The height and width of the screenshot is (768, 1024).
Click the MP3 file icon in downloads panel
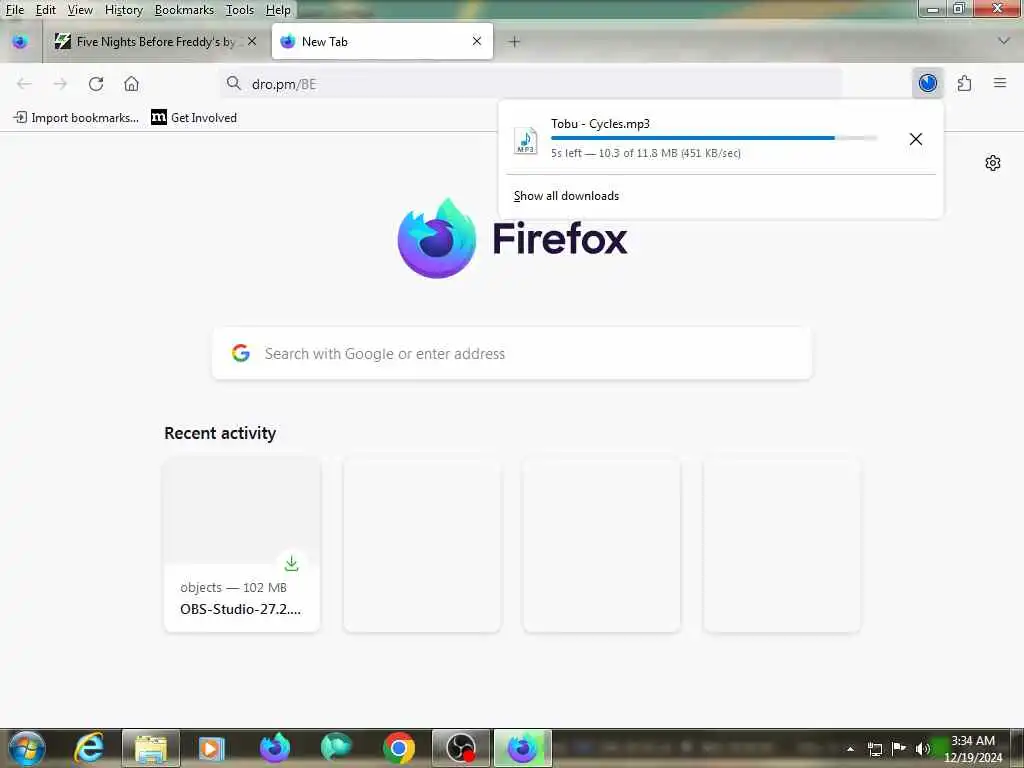click(526, 140)
